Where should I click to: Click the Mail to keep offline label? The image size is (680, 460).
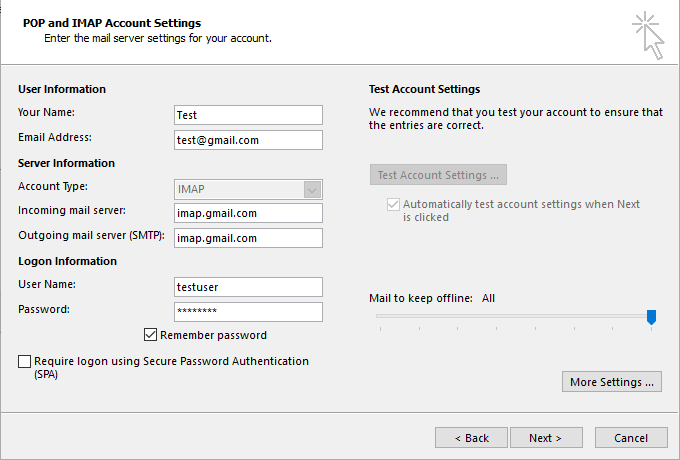[x=422, y=298]
